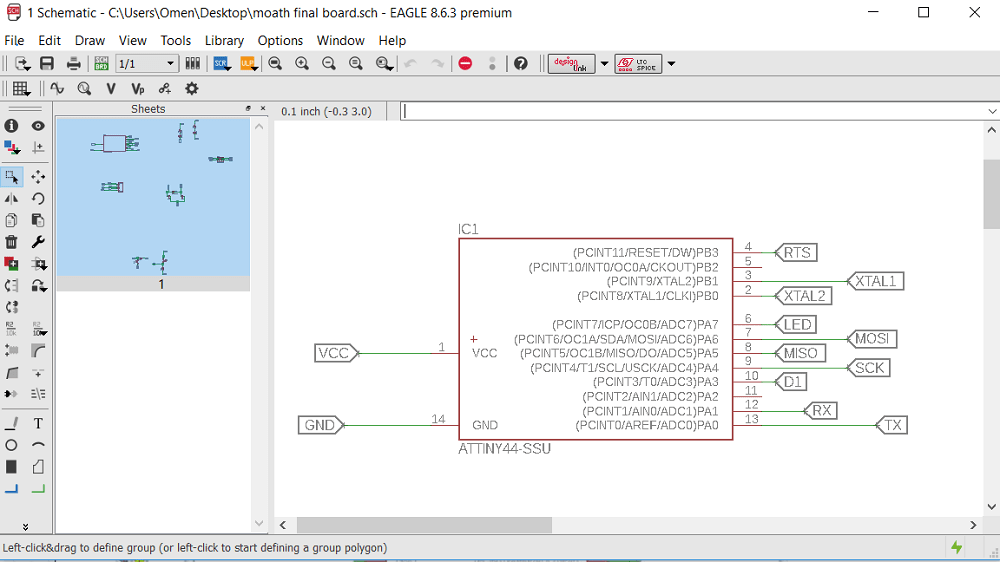Select the Circle drawing tool

(11, 445)
